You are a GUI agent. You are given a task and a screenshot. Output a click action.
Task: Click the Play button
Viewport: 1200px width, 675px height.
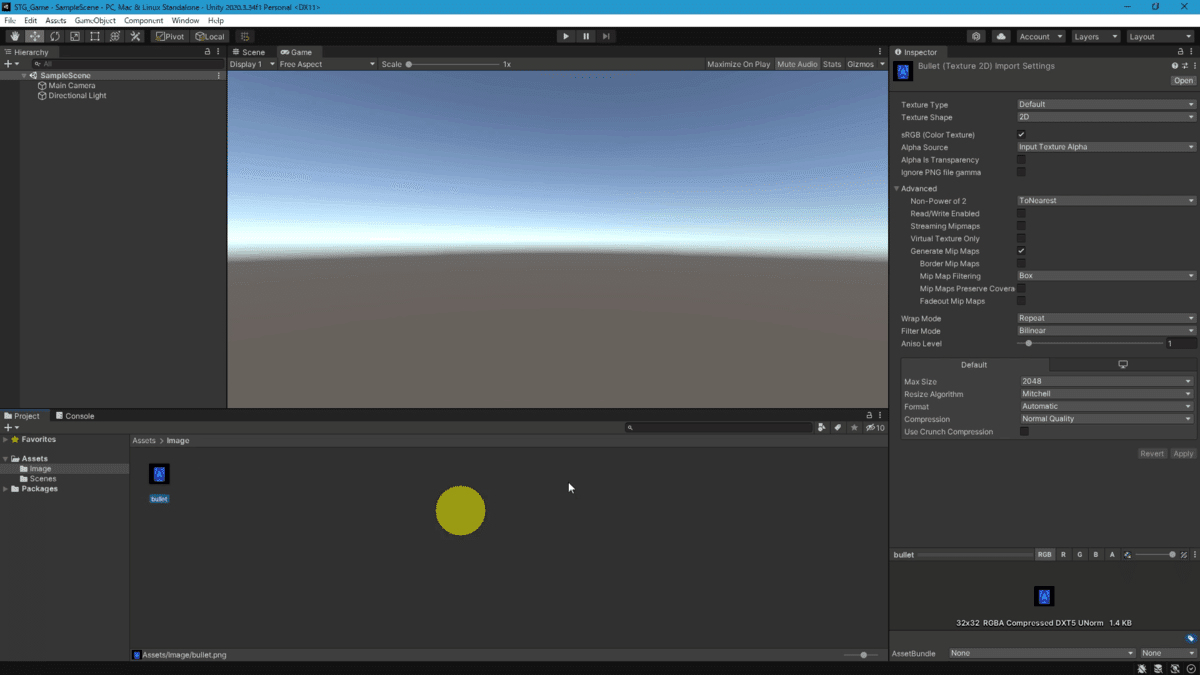tap(566, 36)
